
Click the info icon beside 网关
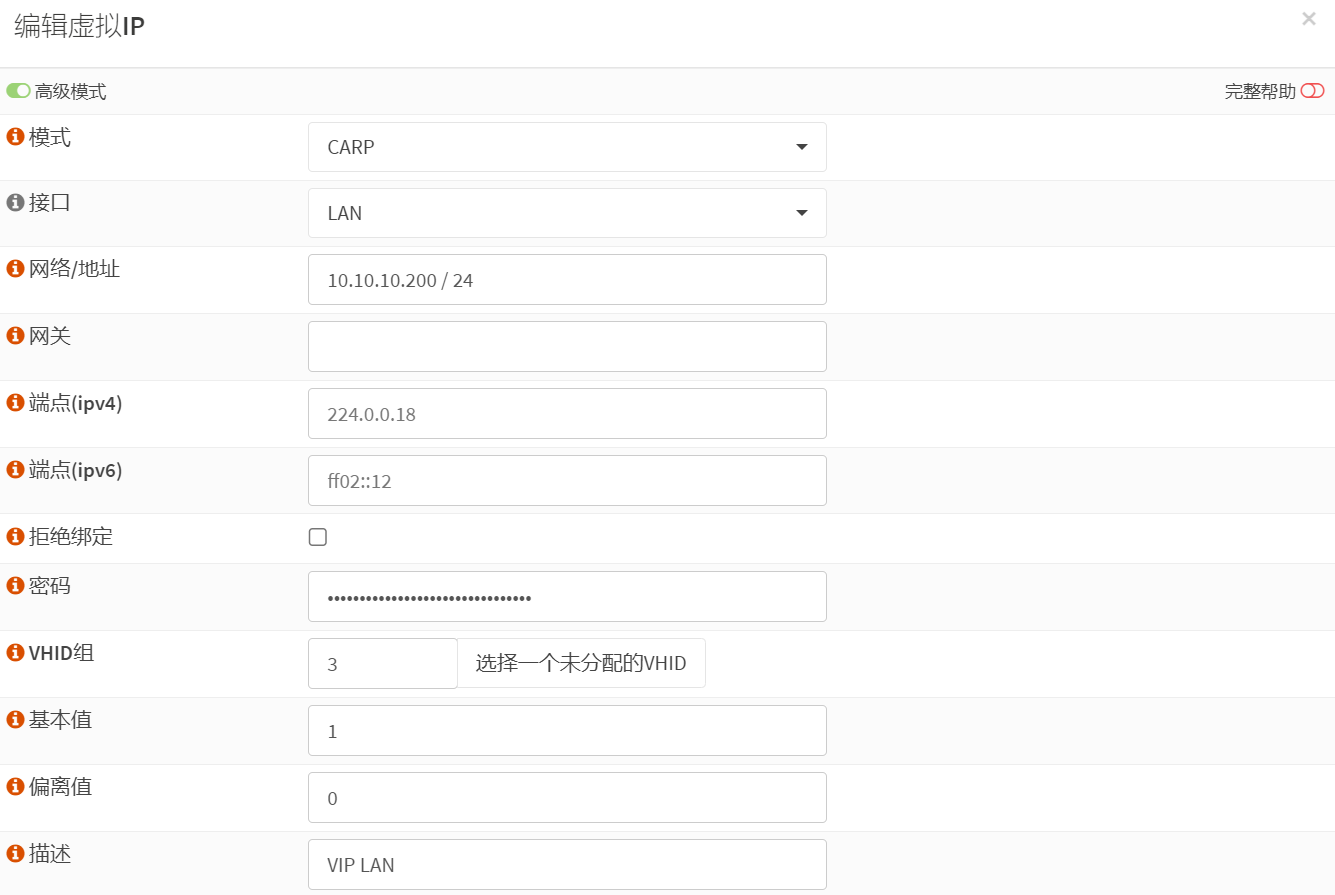pos(15,336)
